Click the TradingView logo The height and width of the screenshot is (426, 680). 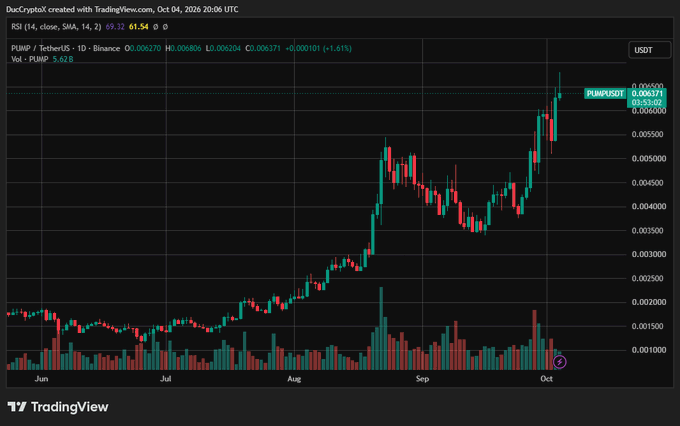coord(58,407)
